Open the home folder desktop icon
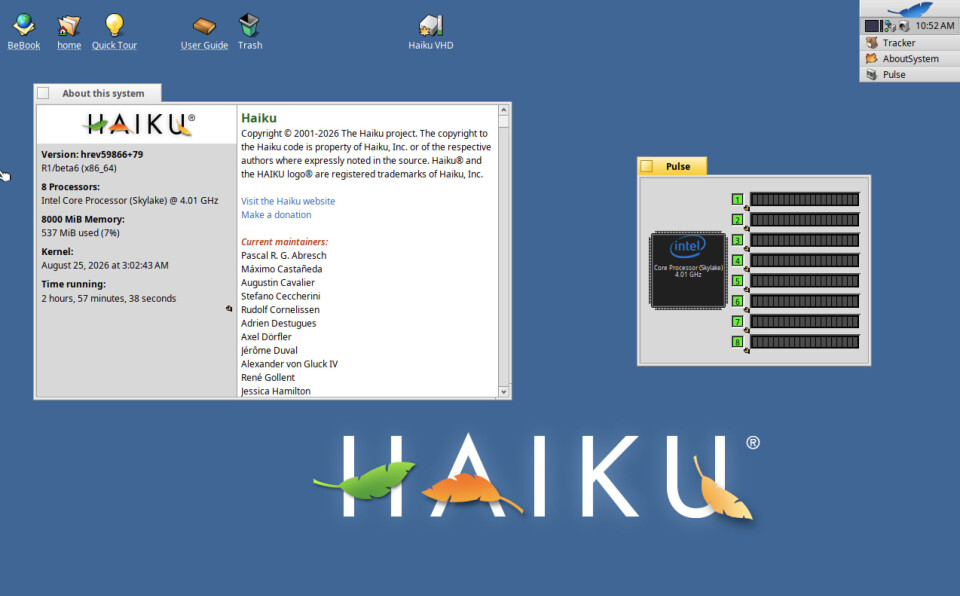Viewport: 960px width, 596px height. (69, 25)
